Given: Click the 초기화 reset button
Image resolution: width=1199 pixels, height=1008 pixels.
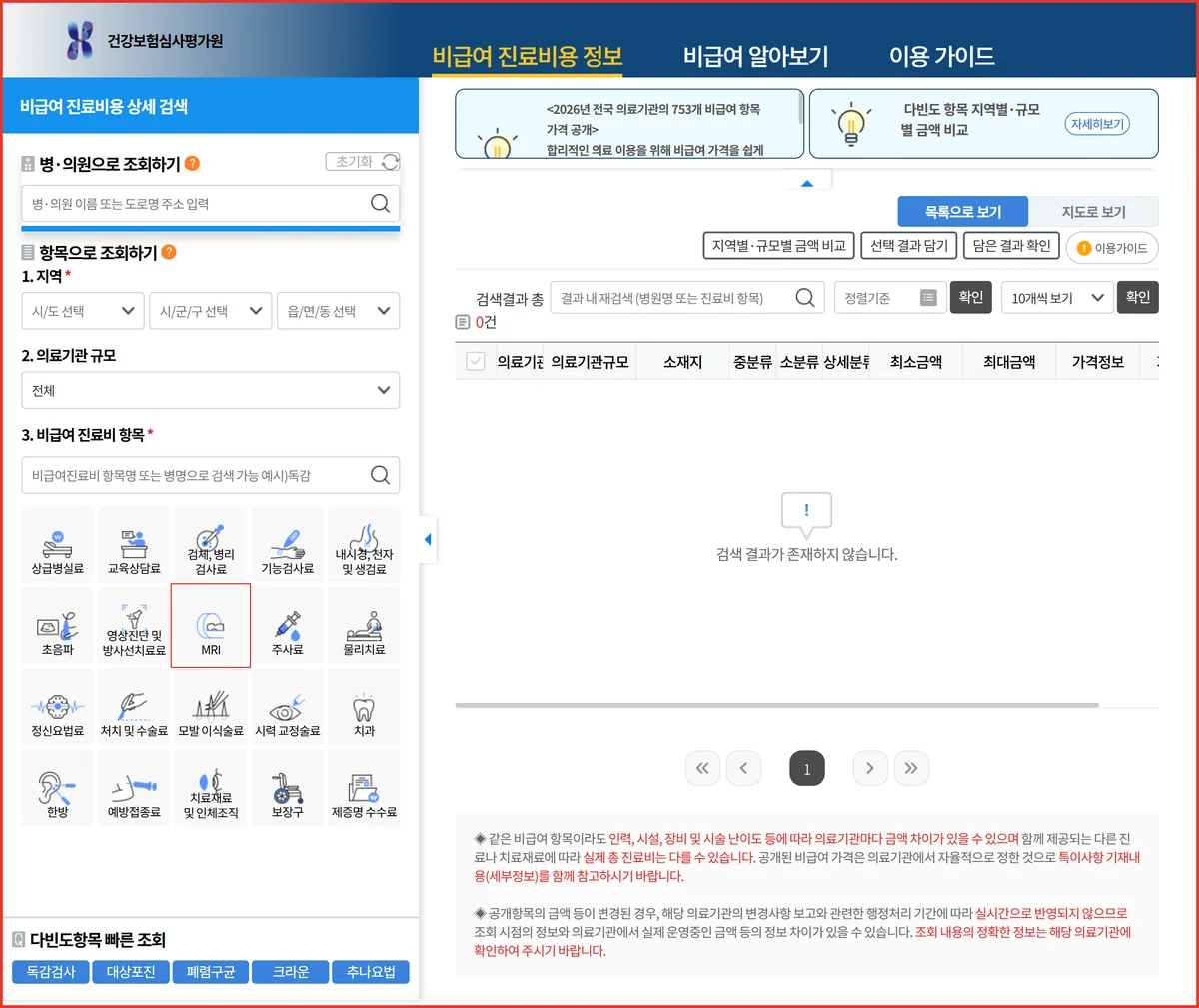Looking at the screenshot, I should (363, 162).
